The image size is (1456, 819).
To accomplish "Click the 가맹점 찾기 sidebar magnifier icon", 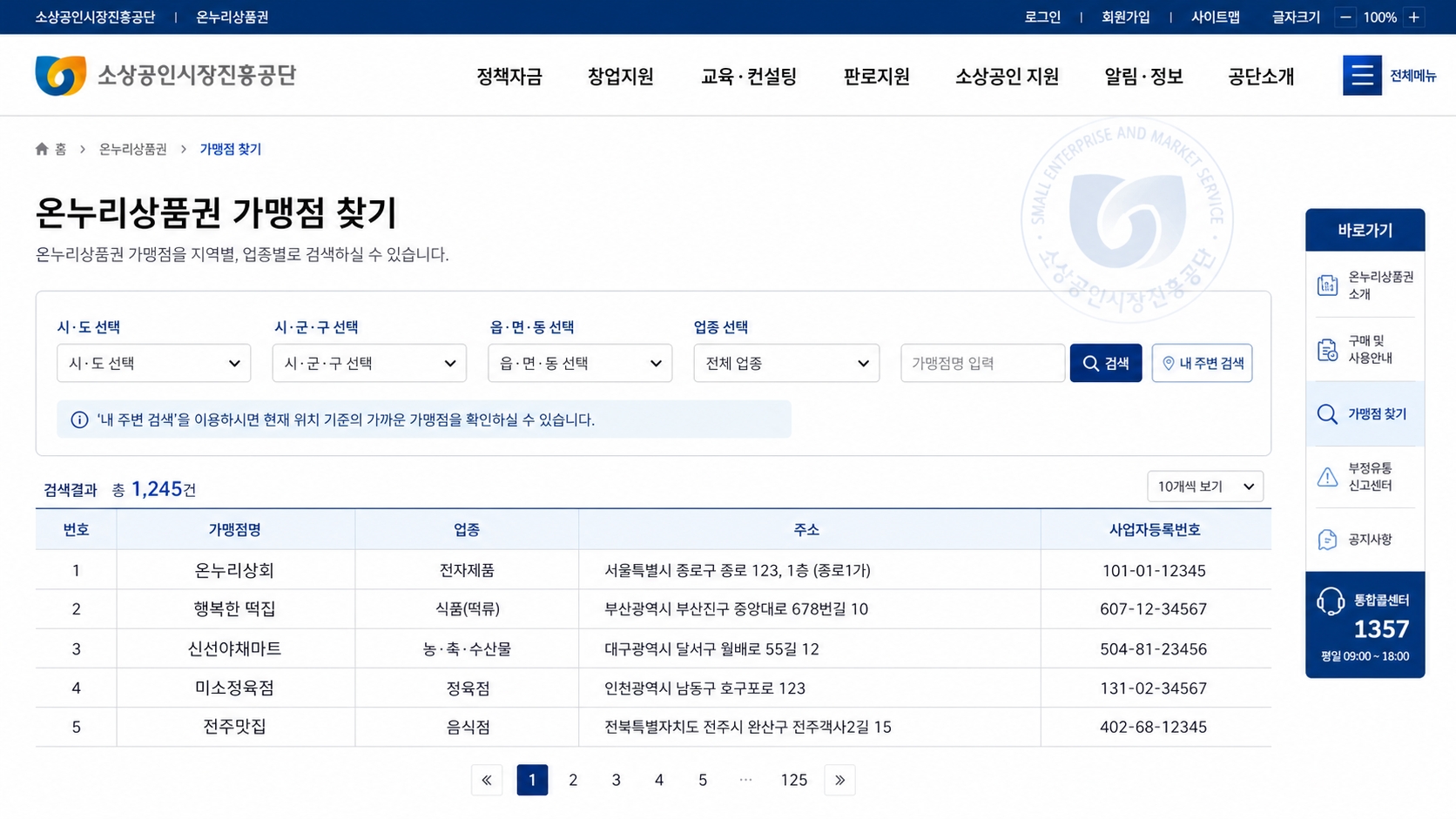I will click(1327, 414).
